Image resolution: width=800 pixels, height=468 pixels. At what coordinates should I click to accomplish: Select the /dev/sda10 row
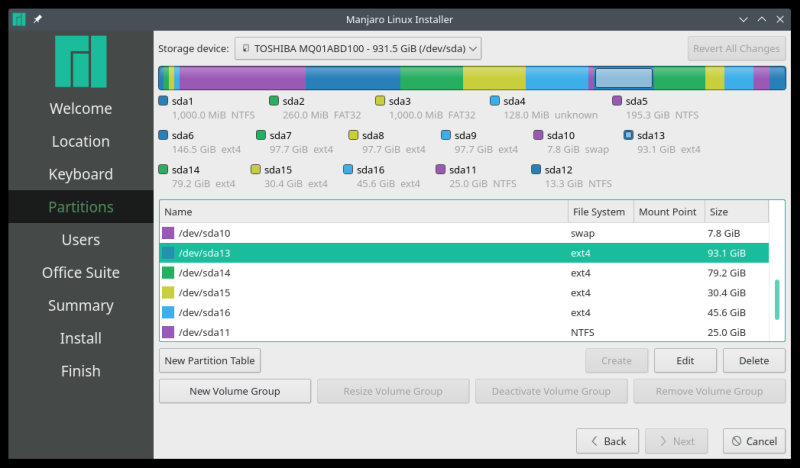pos(464,233)
